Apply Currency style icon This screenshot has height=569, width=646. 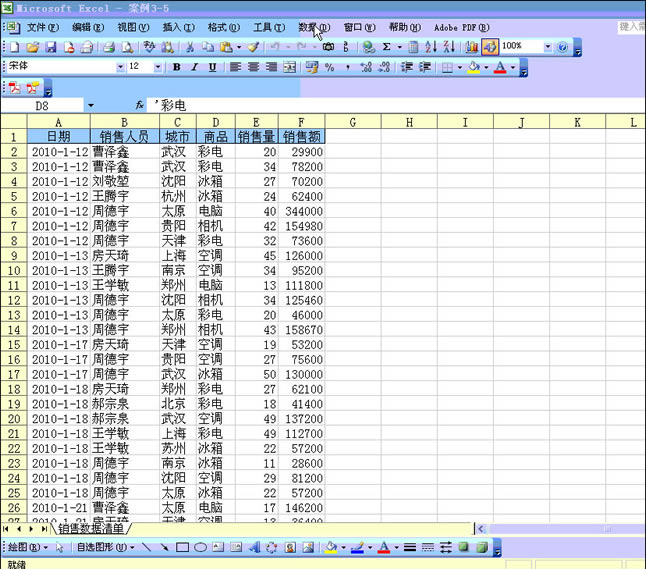click(x=311, y=67)
